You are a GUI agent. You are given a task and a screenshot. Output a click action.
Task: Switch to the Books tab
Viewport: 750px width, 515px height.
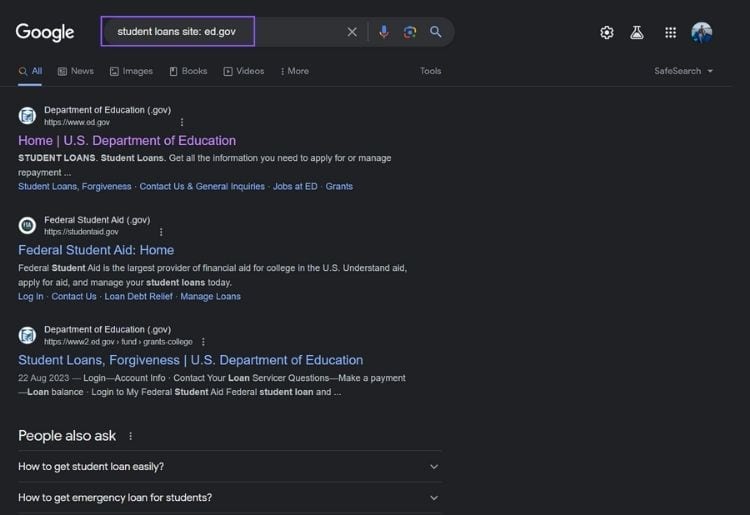pos(188,71)
